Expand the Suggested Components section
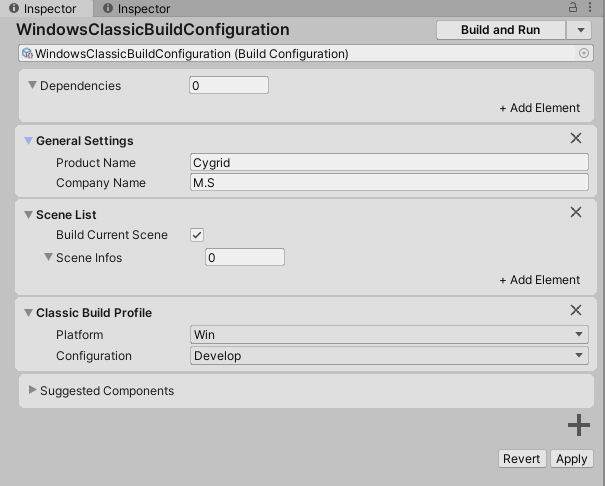 pyautogui.click(x=32, y=390)
